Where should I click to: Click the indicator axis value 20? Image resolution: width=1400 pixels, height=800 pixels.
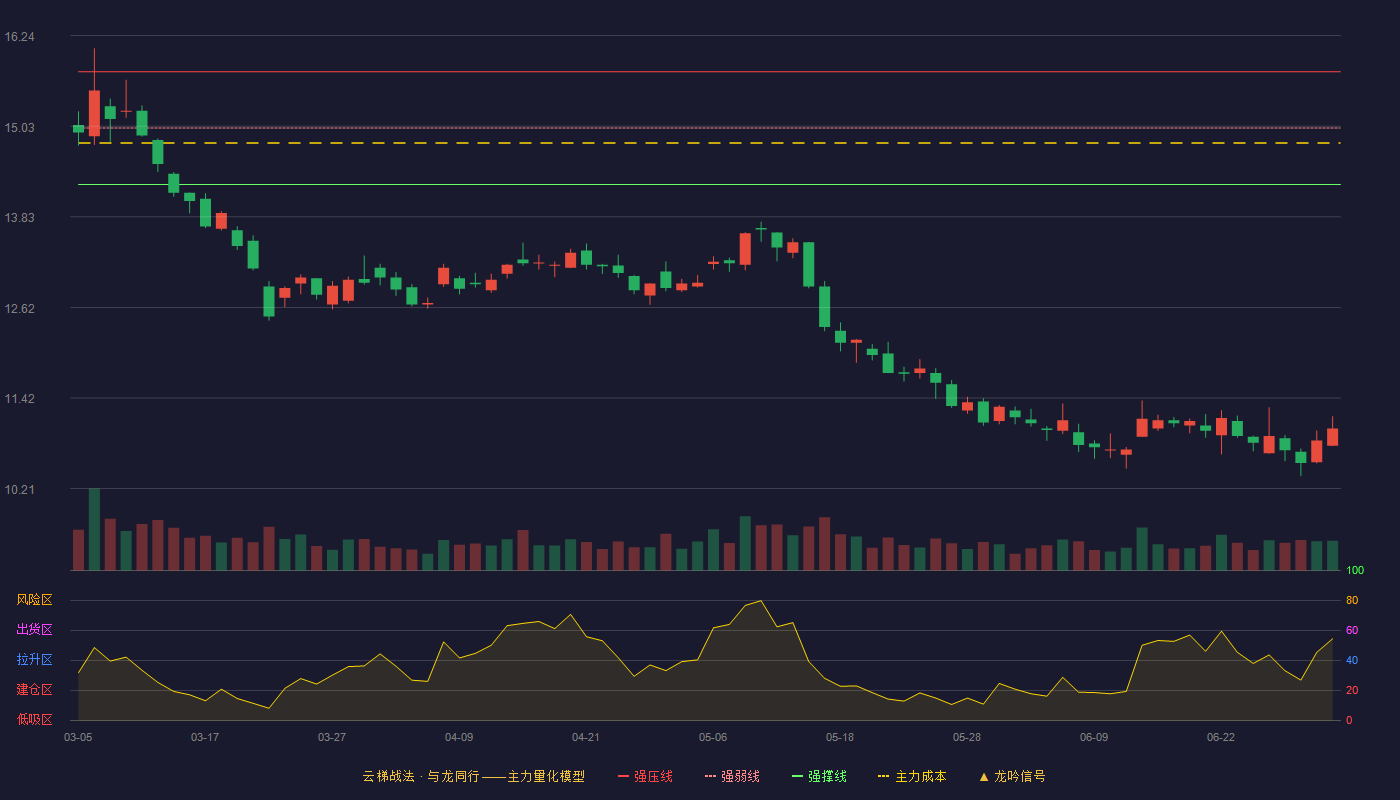point(1352,691)
